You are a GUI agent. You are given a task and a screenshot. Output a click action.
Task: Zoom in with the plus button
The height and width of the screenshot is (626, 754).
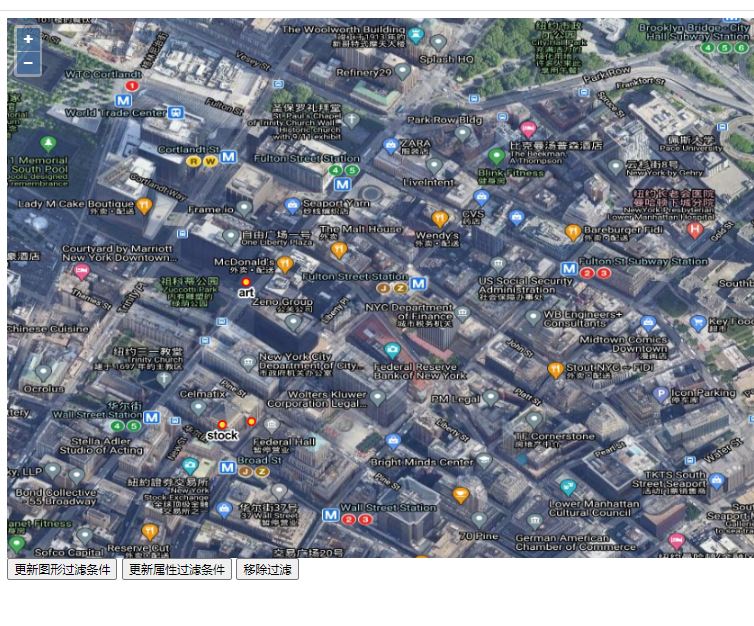(28, 39)
